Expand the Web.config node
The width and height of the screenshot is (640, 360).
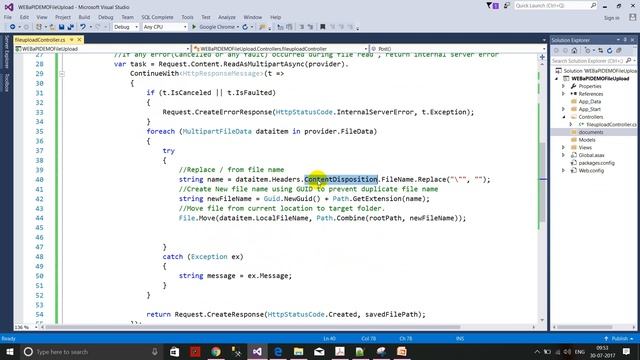pyautogui.click(x=564, y=171)
